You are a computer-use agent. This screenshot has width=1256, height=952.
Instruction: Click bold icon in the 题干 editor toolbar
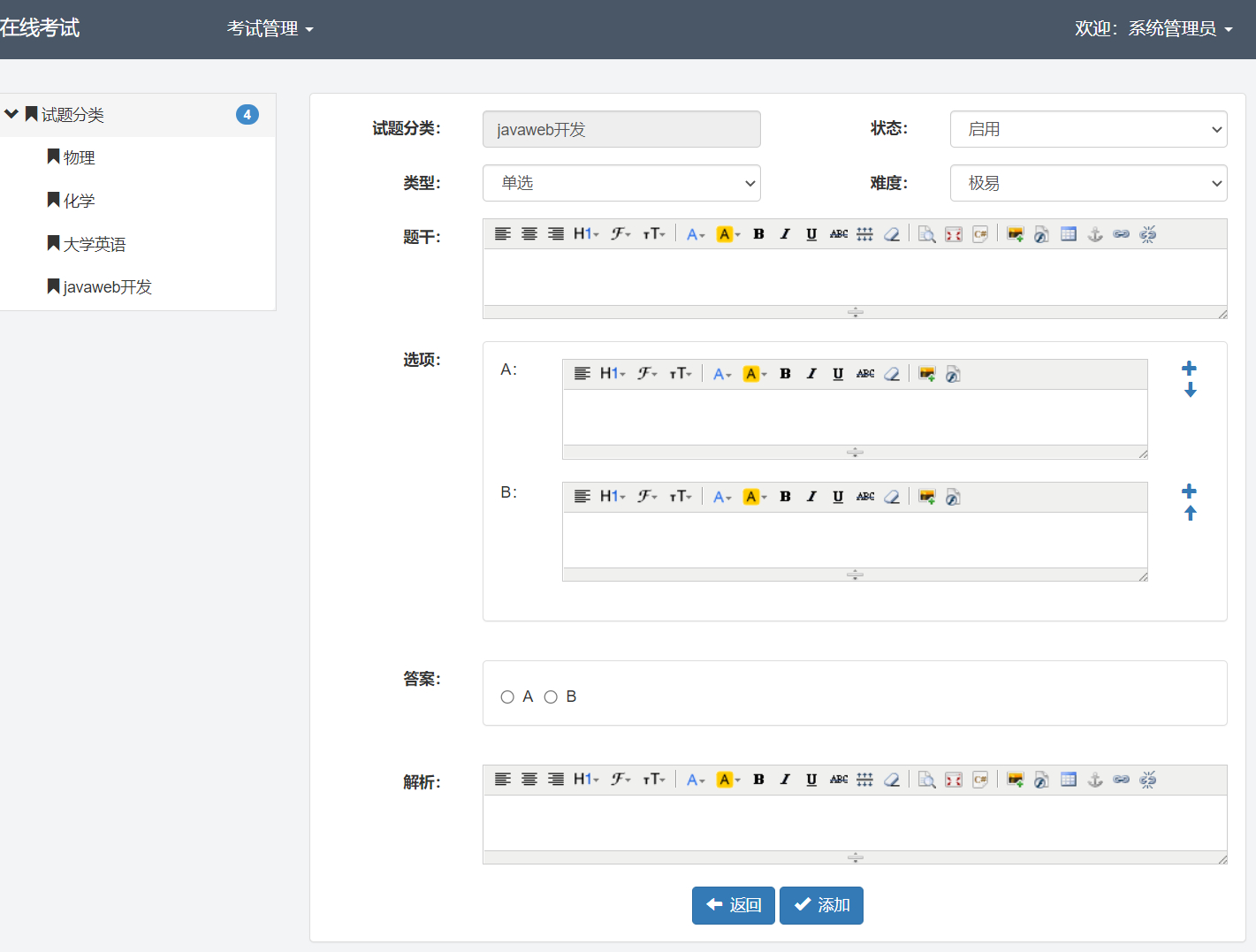[x=758, y=234]
